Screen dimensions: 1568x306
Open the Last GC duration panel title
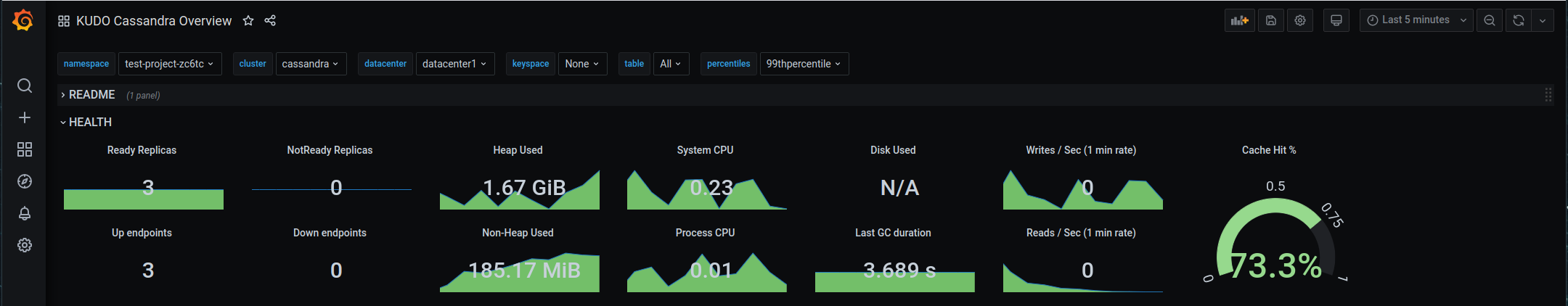[893, 233]
